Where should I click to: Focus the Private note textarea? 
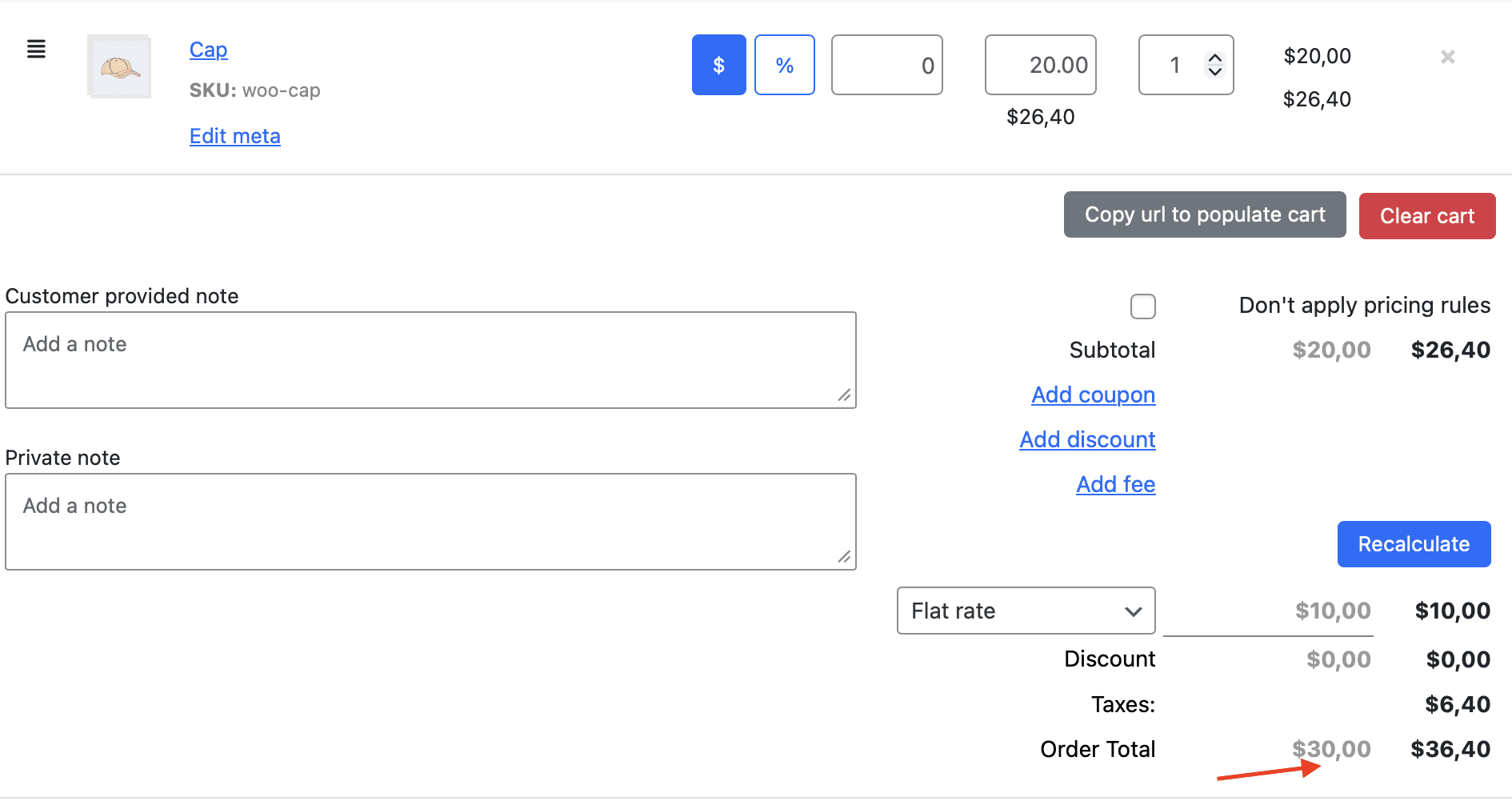(430, 522)
